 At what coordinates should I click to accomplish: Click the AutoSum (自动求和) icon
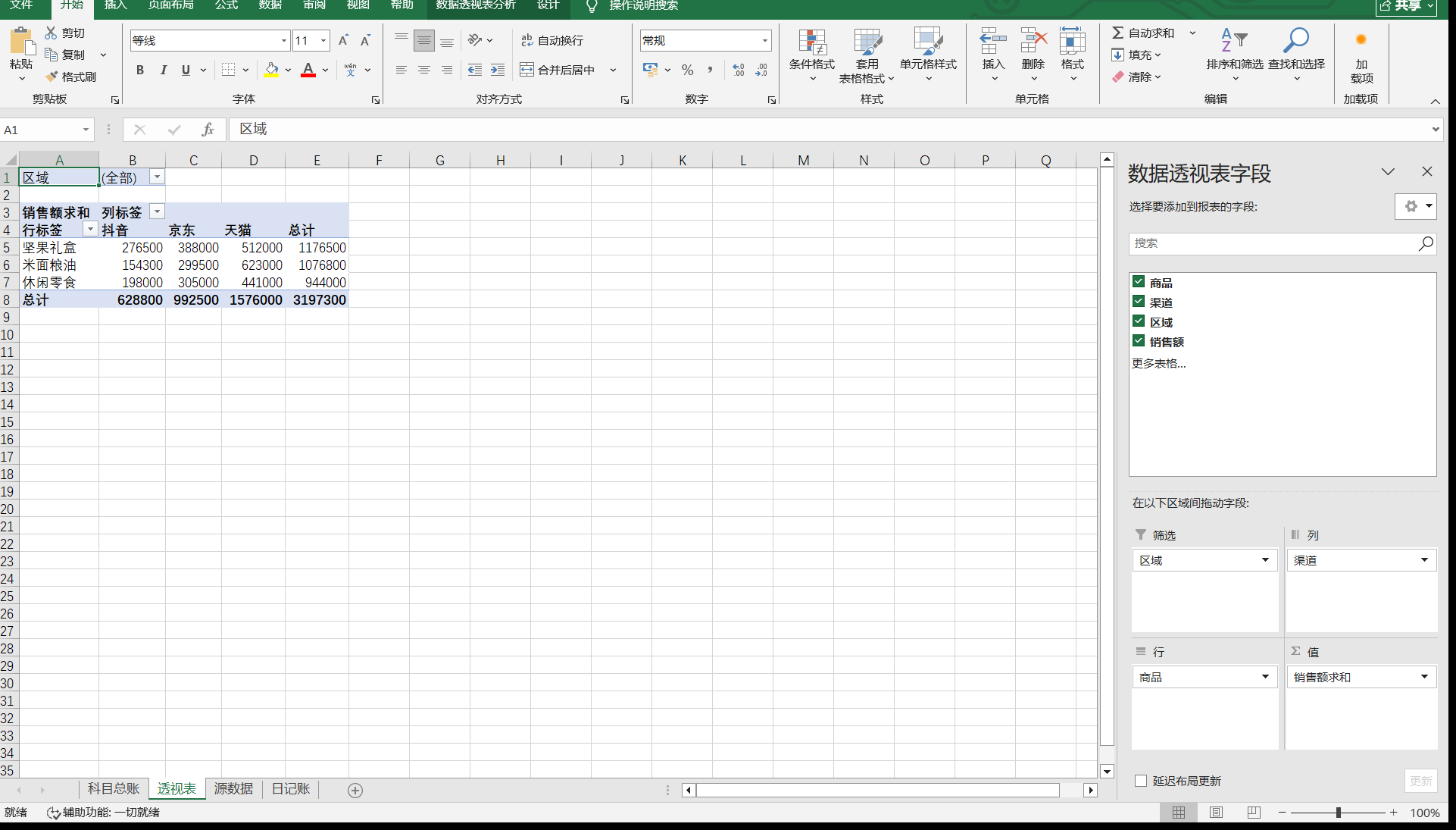(x=1117, y=33)
